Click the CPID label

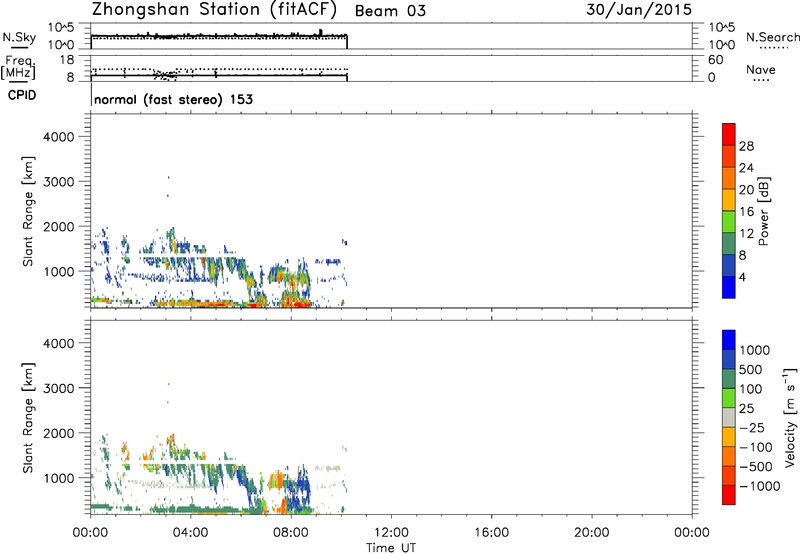22,95
